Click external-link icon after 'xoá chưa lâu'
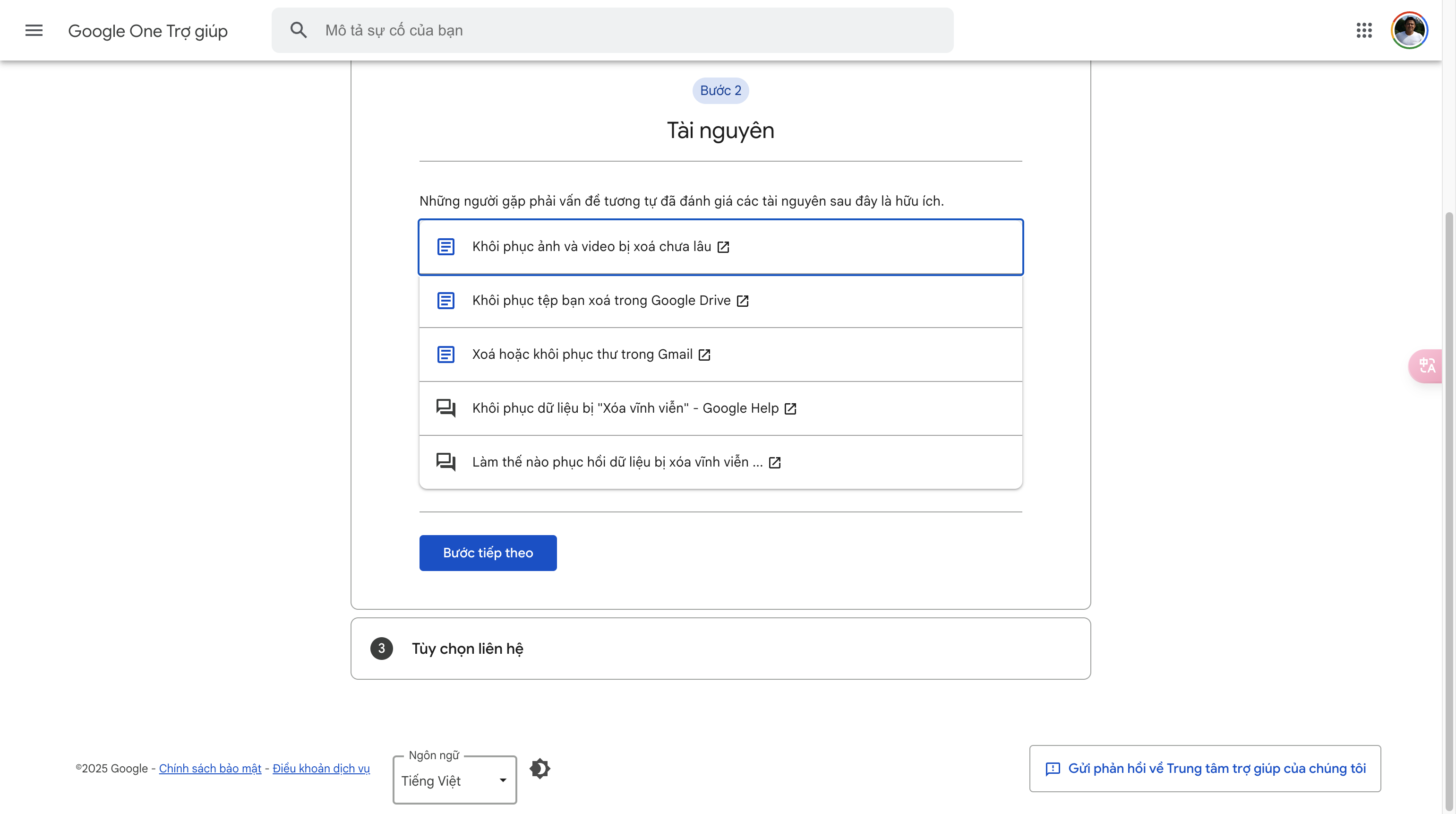The width and height of the screenshot is (1456, 814). (x=723, y=247)
